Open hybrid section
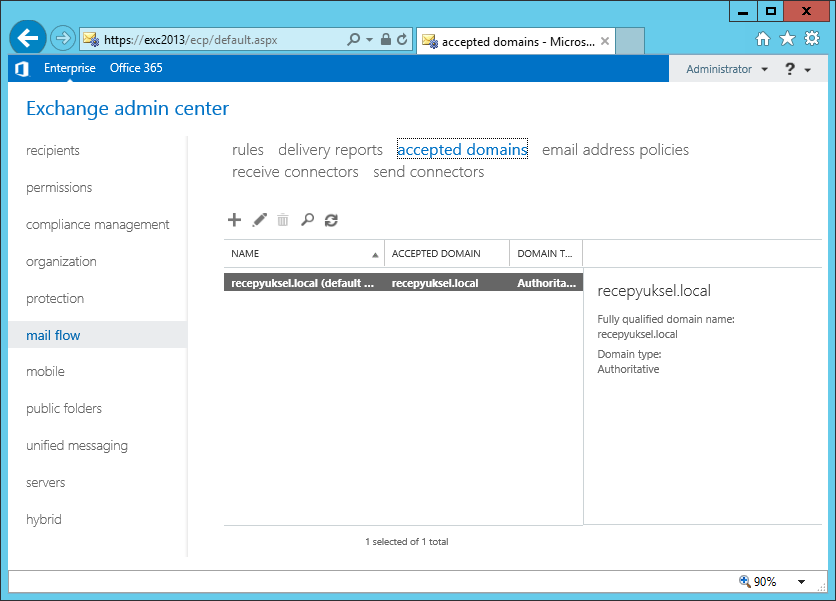The image size is (836, 601). (x=44, y=519)
